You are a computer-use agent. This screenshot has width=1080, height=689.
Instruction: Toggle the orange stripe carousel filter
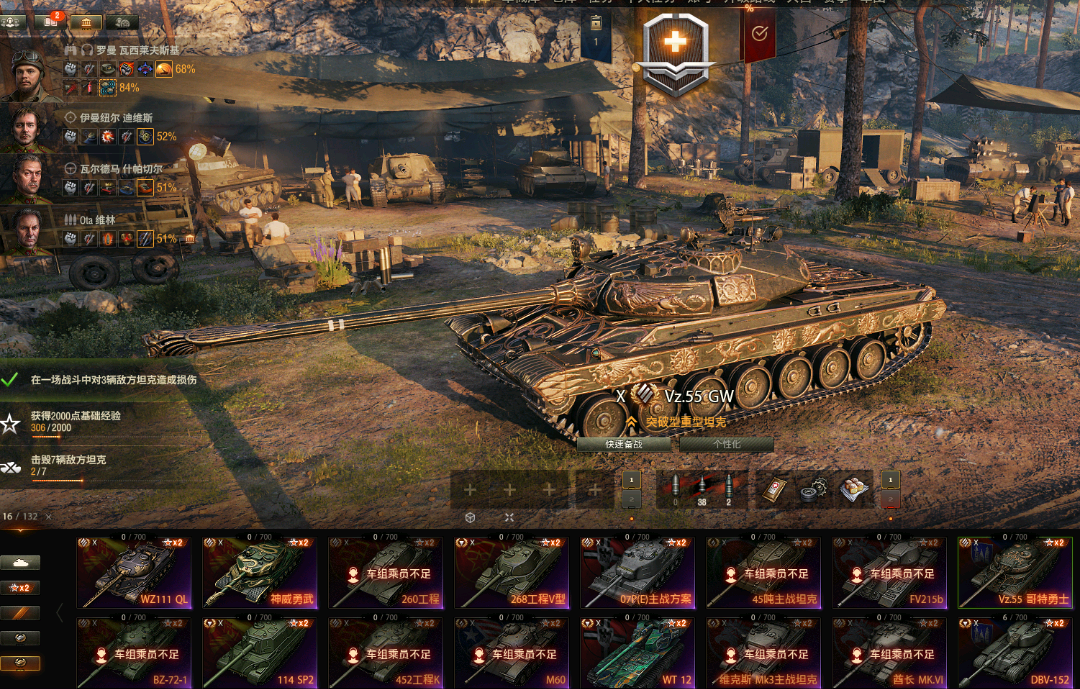click(20, 613)
